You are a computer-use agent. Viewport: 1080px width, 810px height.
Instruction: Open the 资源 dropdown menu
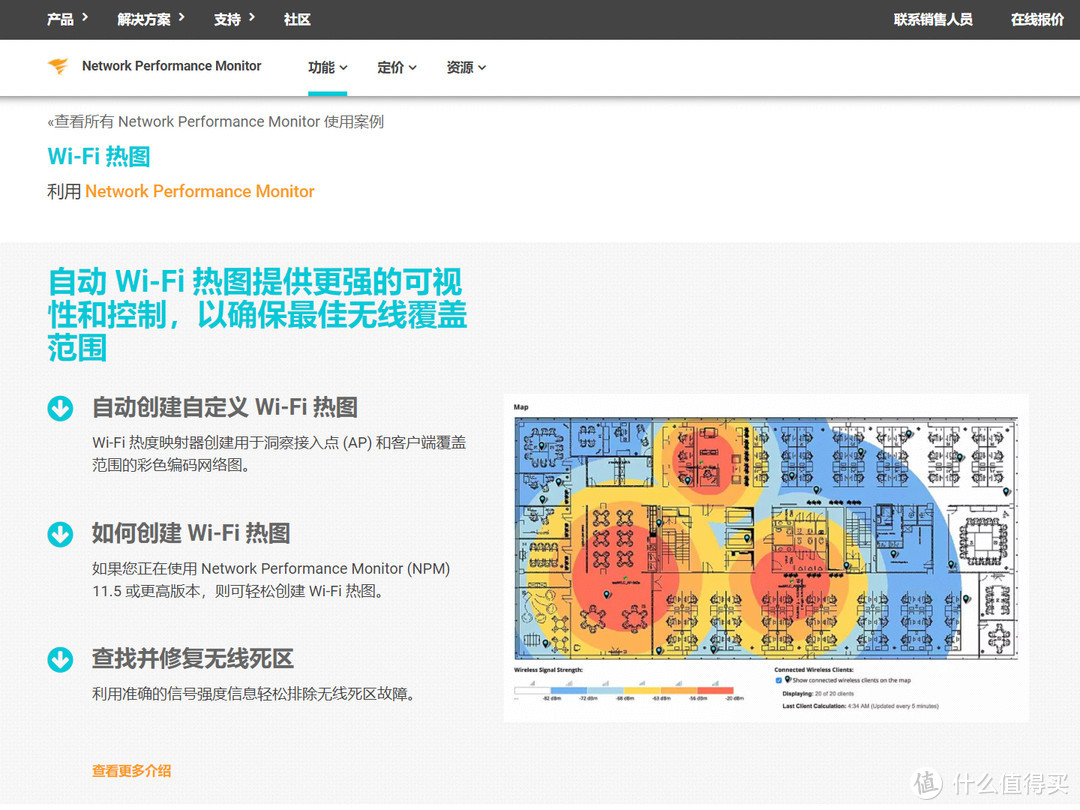pos(465,67)
